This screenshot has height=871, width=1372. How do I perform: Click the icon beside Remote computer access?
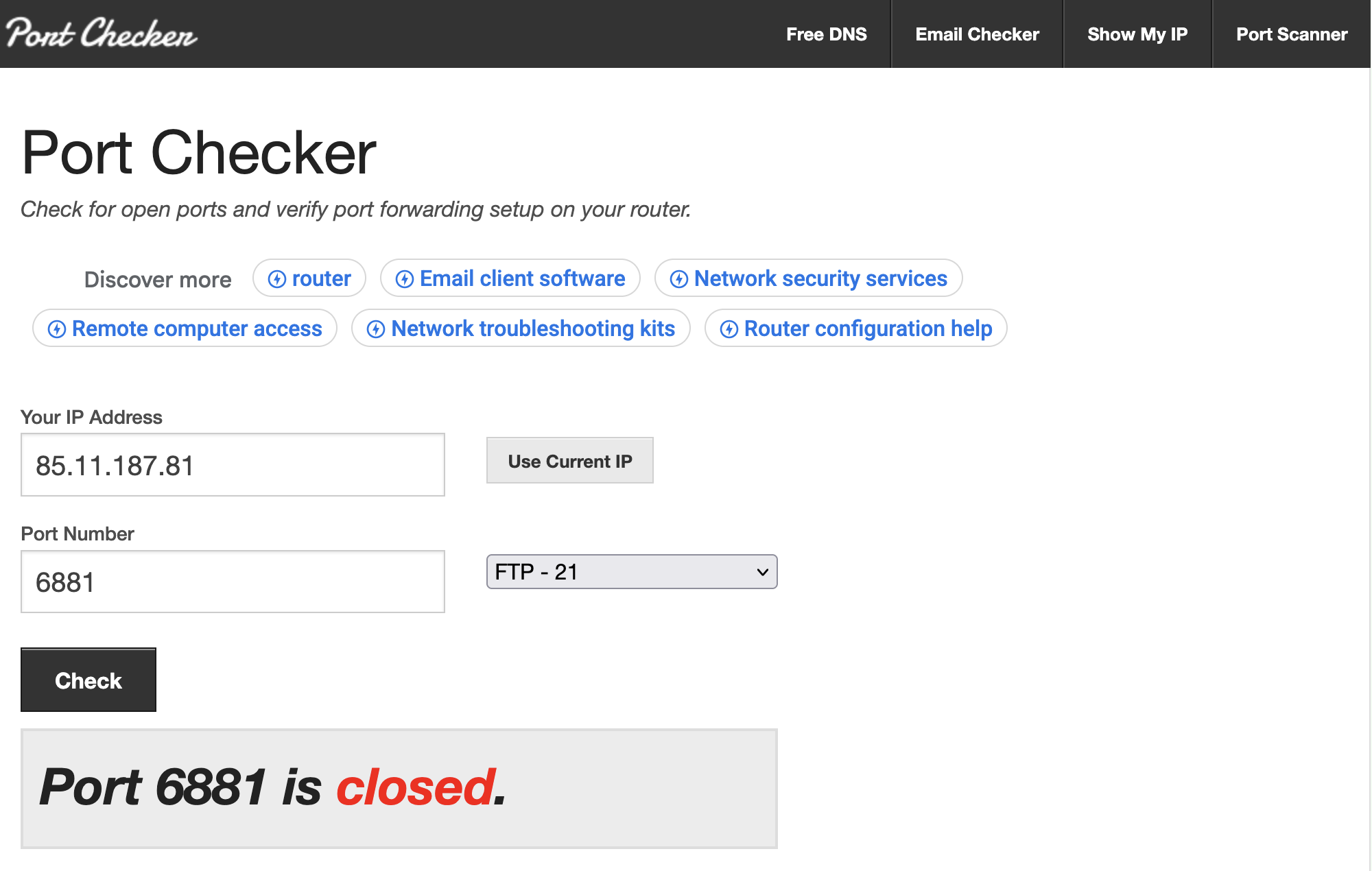coord(57,329)
